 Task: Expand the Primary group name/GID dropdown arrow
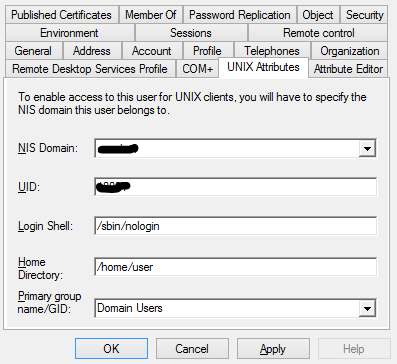367,308
